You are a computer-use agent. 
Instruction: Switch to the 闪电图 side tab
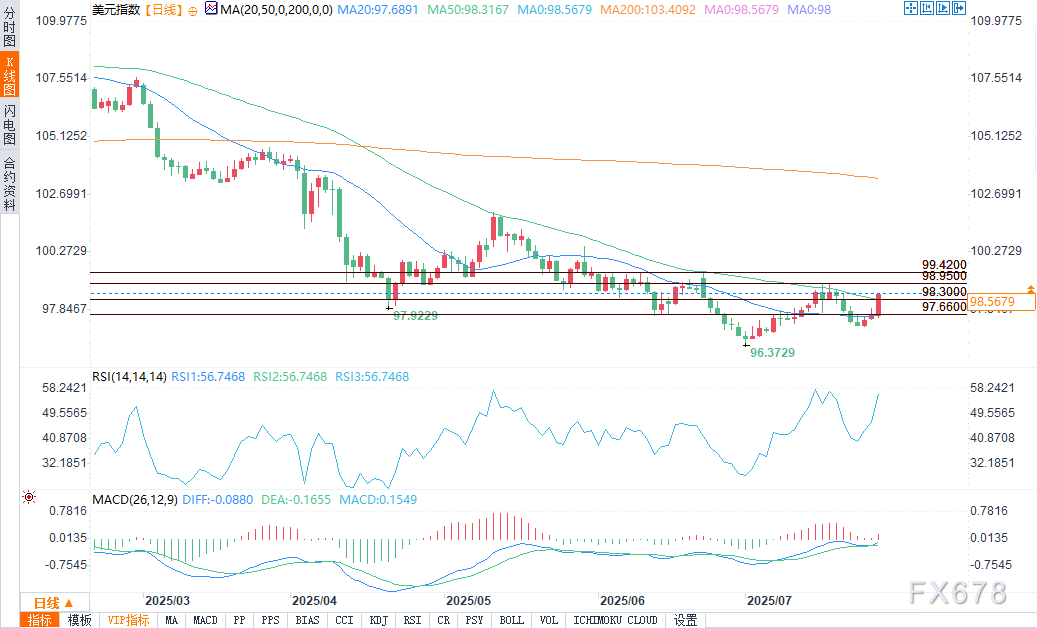pos(9,123)
